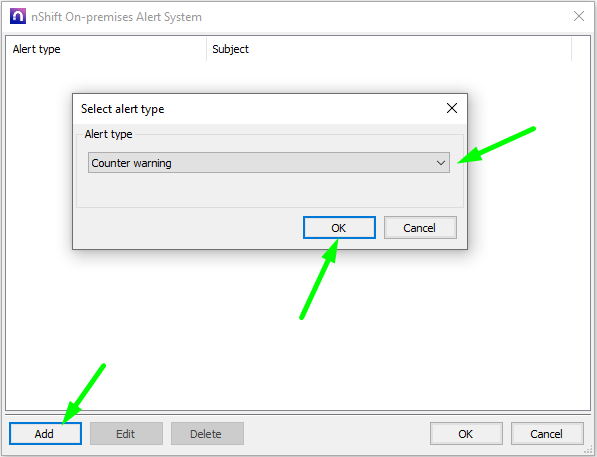The image size is (597, 457).
Task: Close the Select alert type dialog
Action: click(x=452, y=108)
